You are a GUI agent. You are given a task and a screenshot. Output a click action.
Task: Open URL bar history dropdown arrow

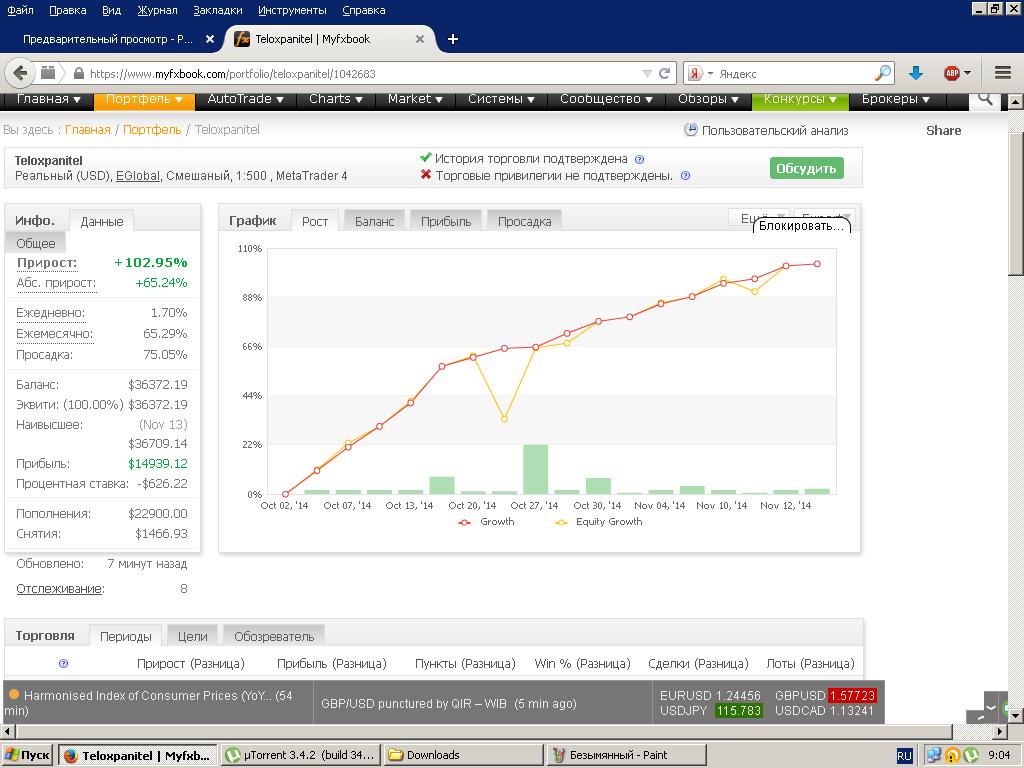(x=647, y=74)
